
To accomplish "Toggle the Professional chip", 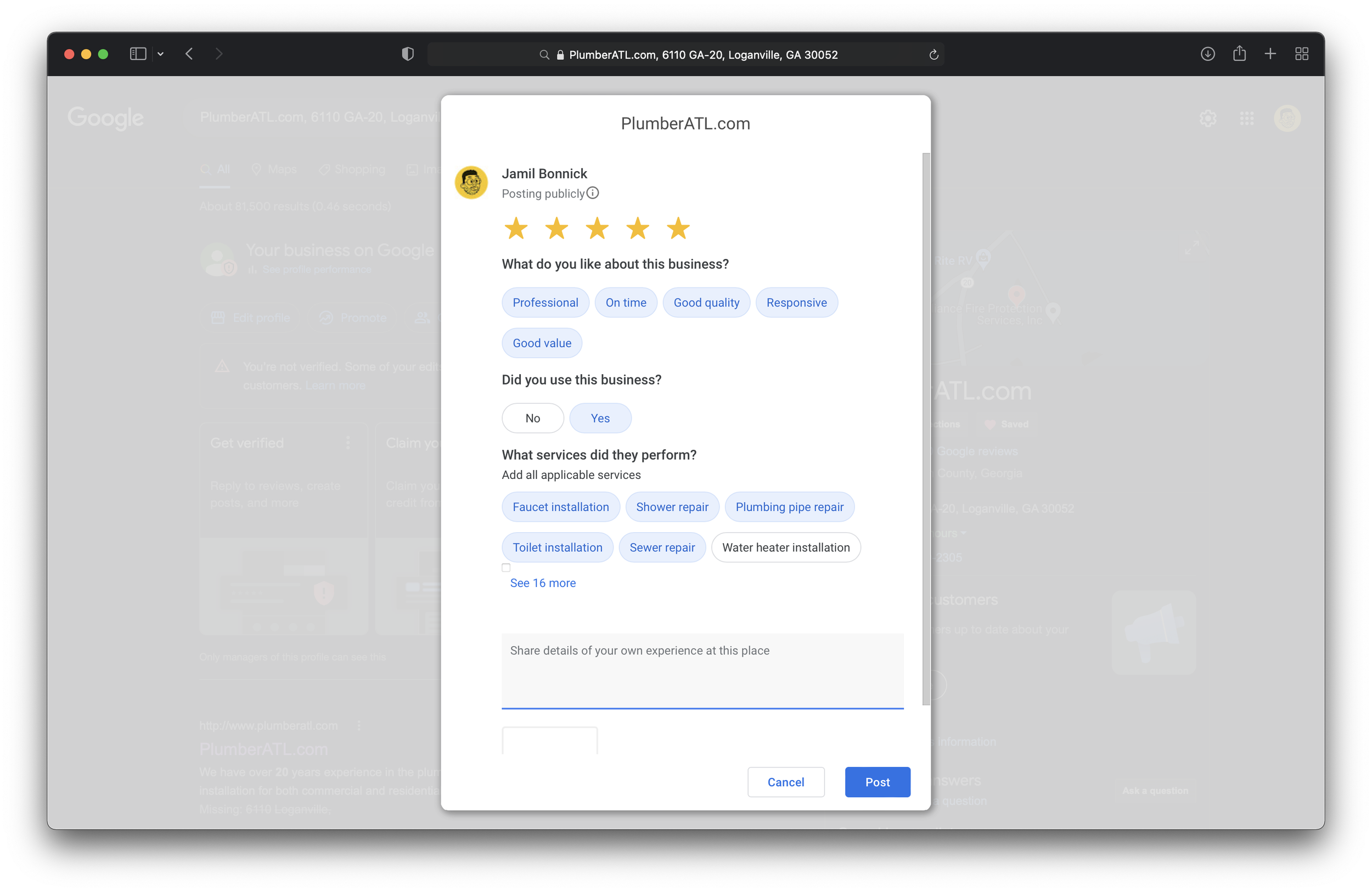I will coord(546,302).
